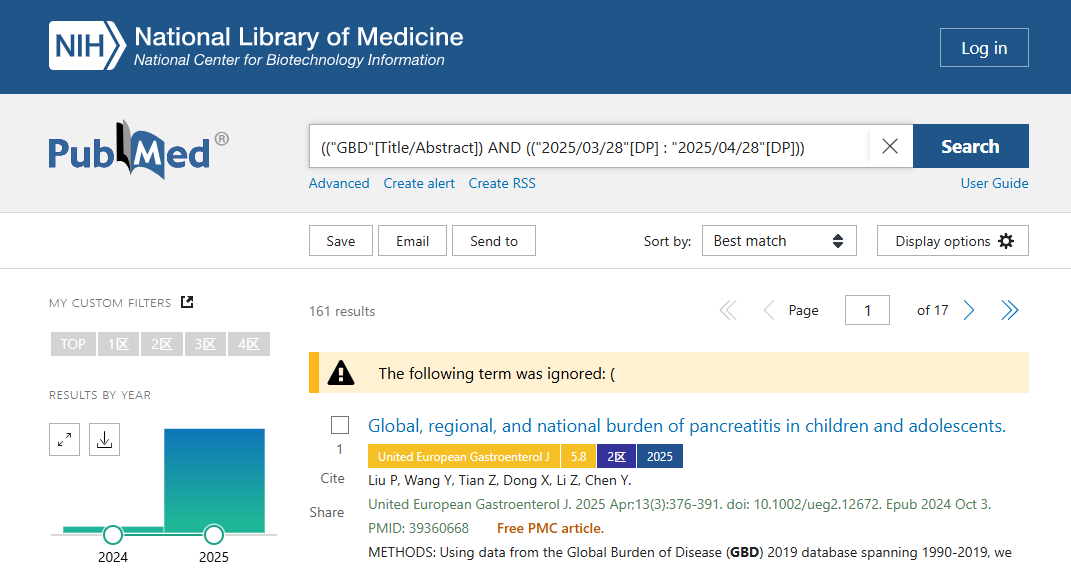This screenshot has width=1071, height=571.
Task: Click the page number input field
Action: click(867, 310)
